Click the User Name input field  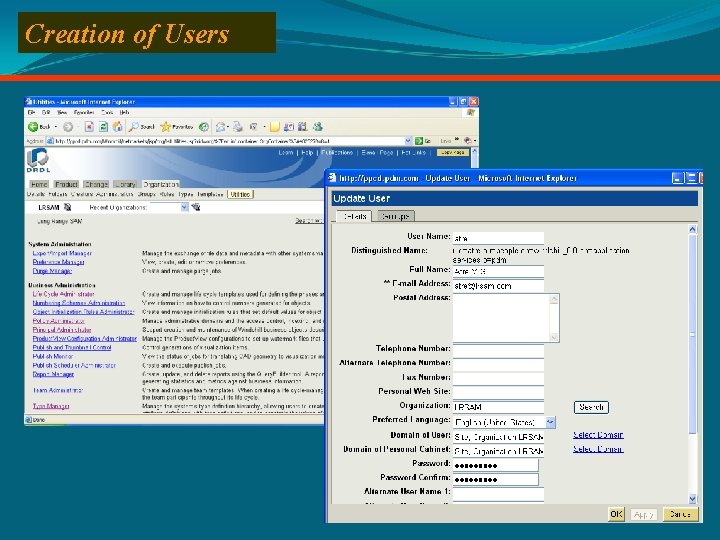click(498, 238)
